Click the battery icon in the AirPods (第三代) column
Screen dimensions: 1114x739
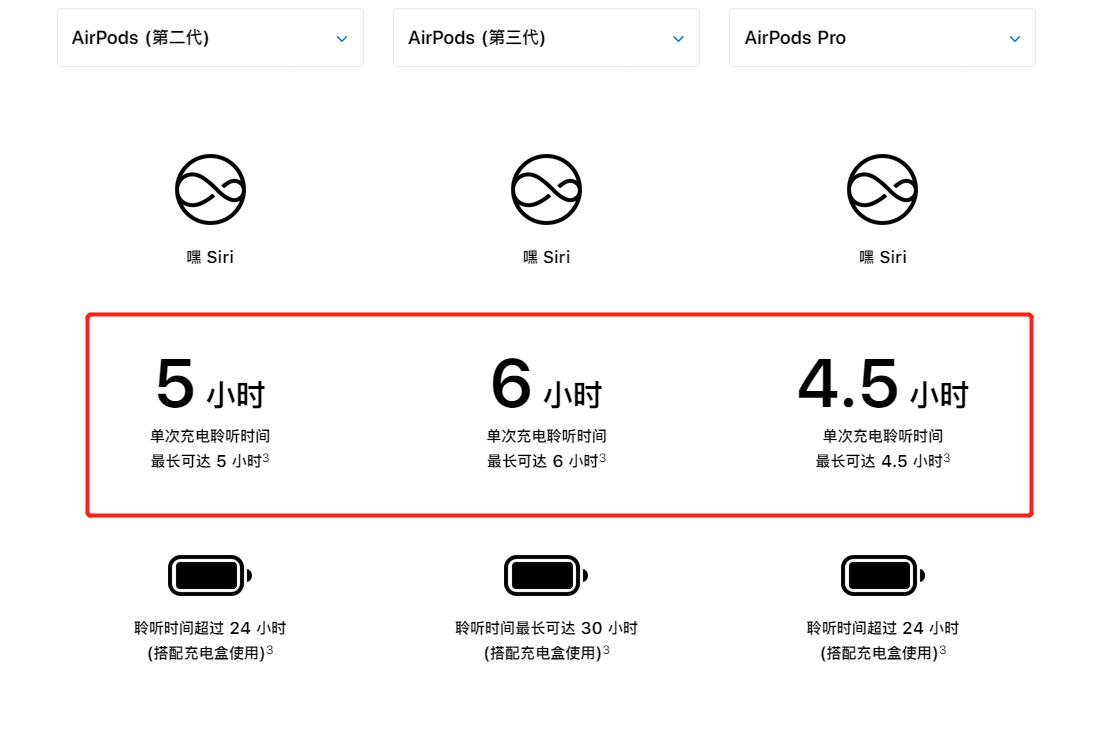[546, 576]
